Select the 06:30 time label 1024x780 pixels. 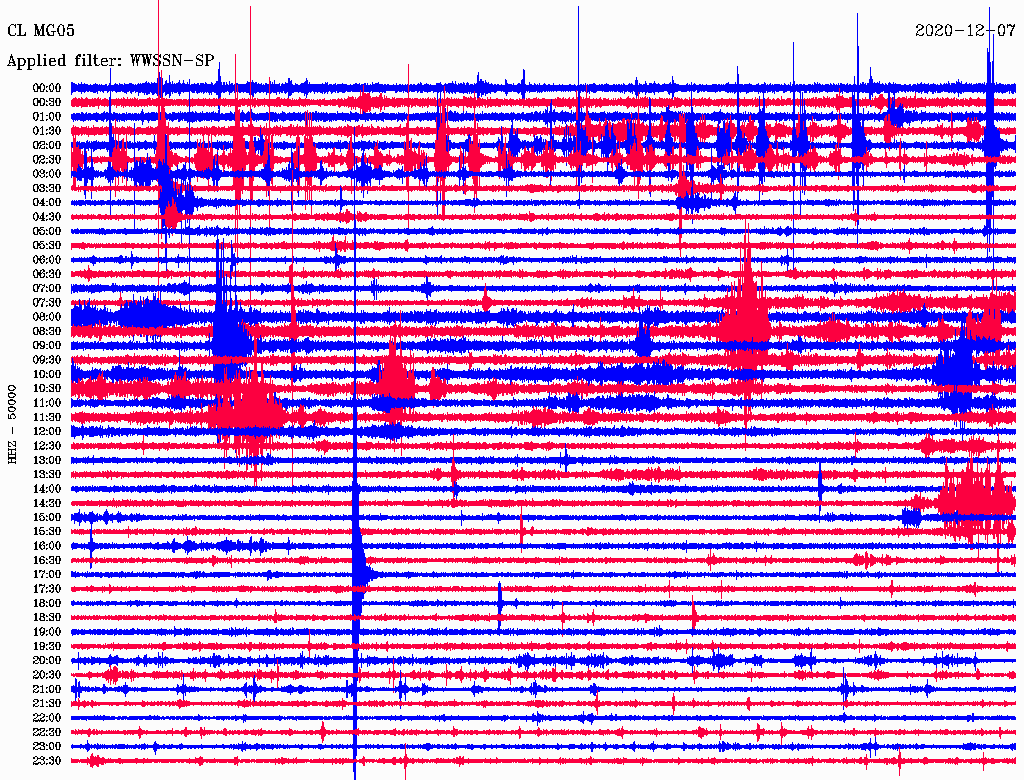(46, 274)
